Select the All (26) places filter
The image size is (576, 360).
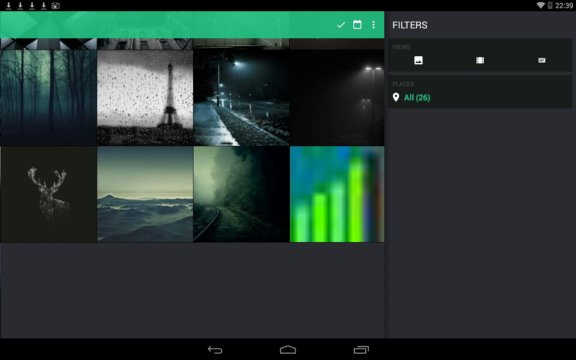pos(417,98)
